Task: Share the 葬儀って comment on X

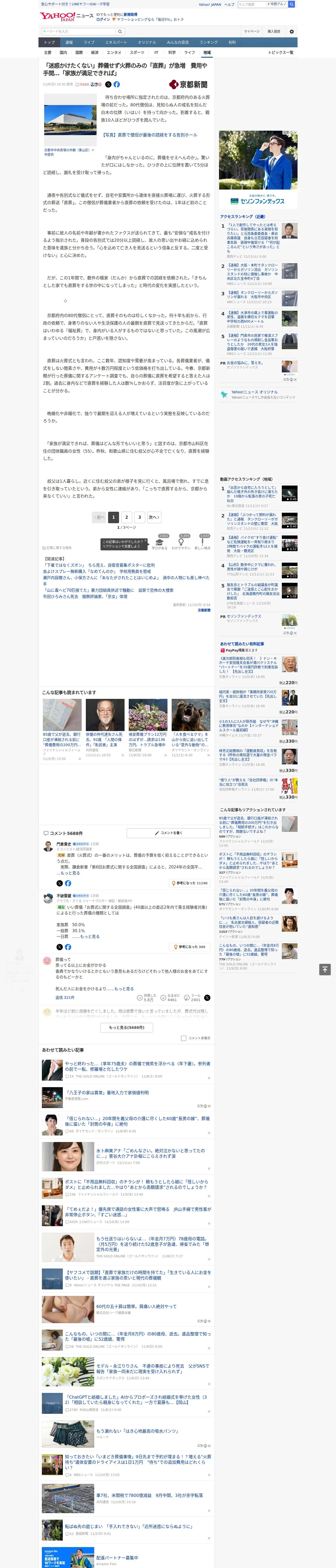Action: click(207, 998)
